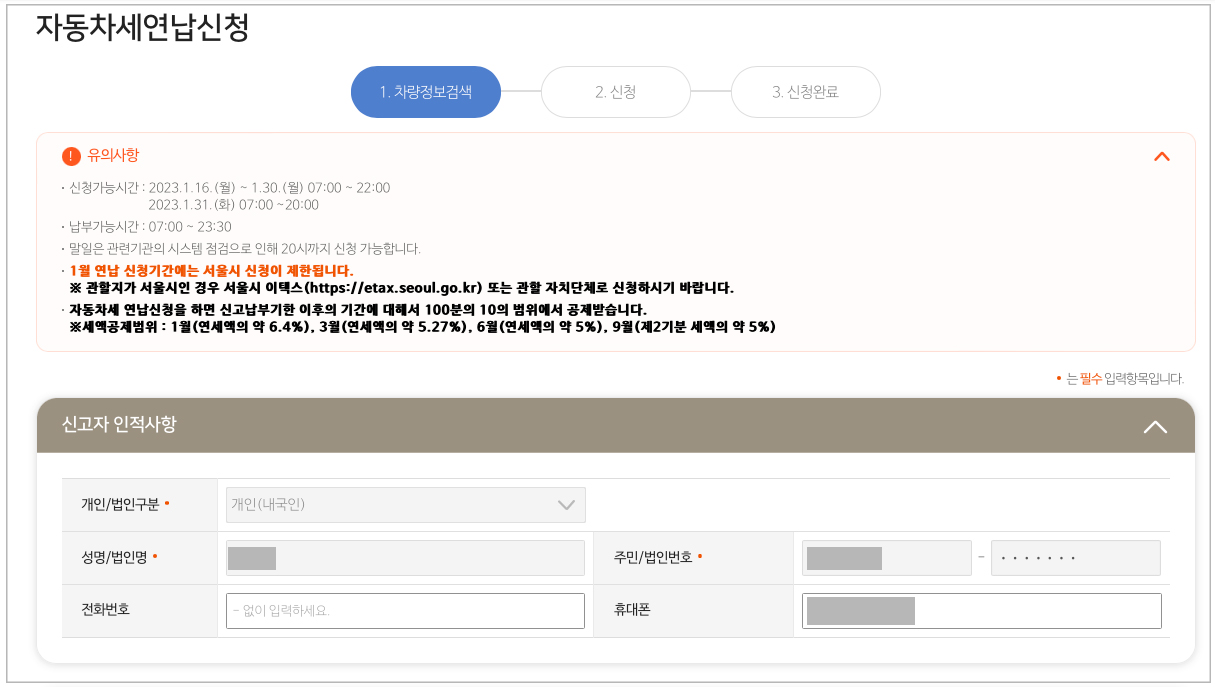Click the 휴대폰 label
The width and height of the screenshot is (1215, 687).
pos(632,609)
